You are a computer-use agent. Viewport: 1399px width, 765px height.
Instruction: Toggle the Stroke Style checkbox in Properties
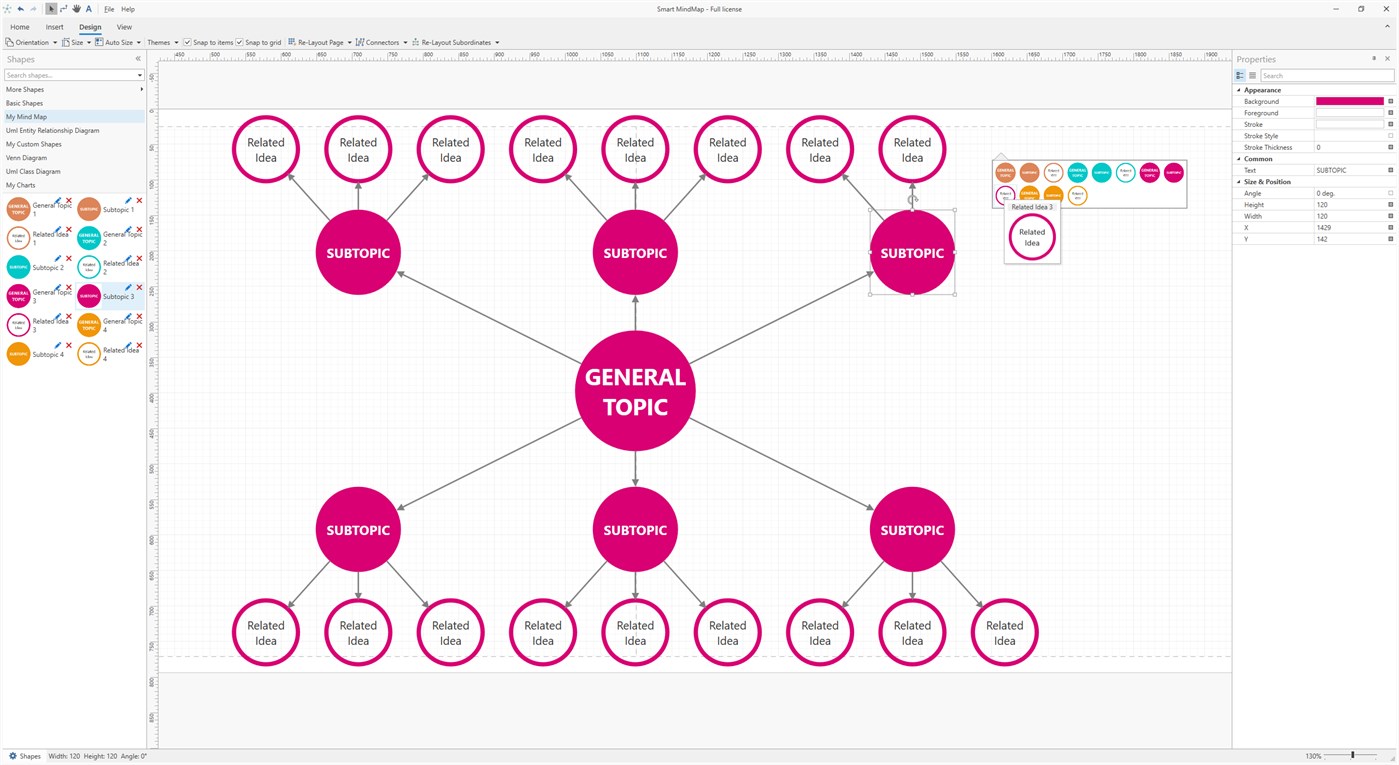1389,135
